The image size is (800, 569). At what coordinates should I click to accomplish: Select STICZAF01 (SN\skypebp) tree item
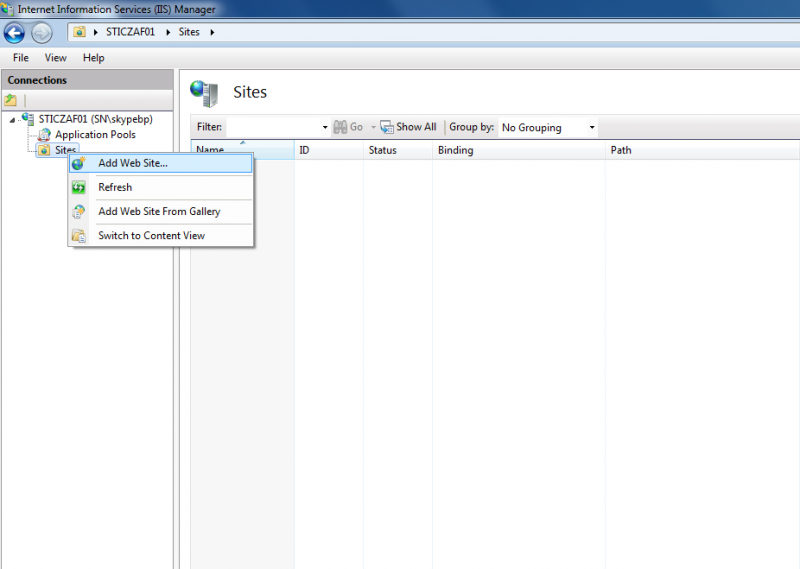pyautogui.click(x=96, y=119)
